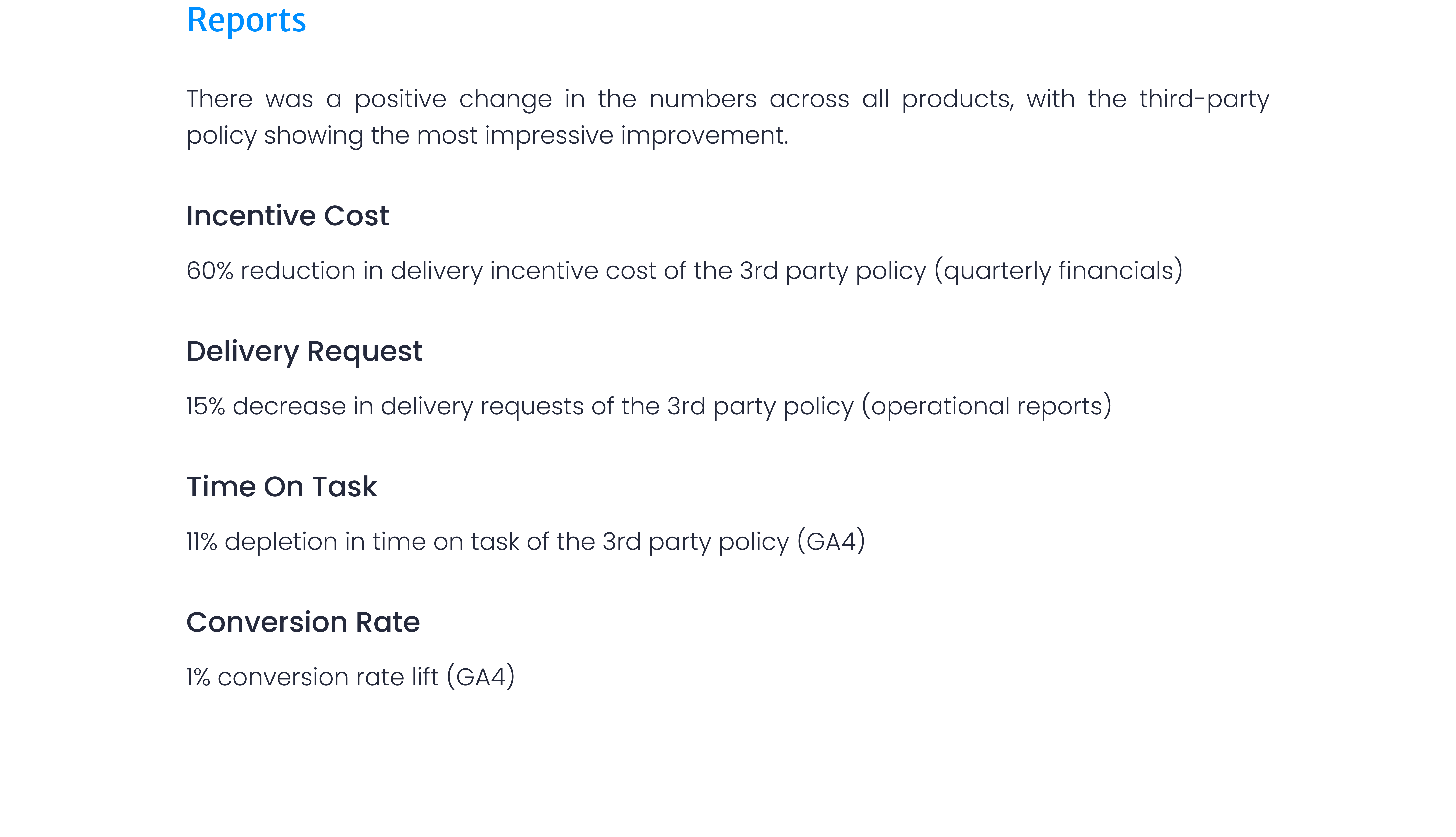Image resolution: width=1456 pixels, height=837 pixels.
Task: Select the Time On Task heading
Action: point(282,487)
